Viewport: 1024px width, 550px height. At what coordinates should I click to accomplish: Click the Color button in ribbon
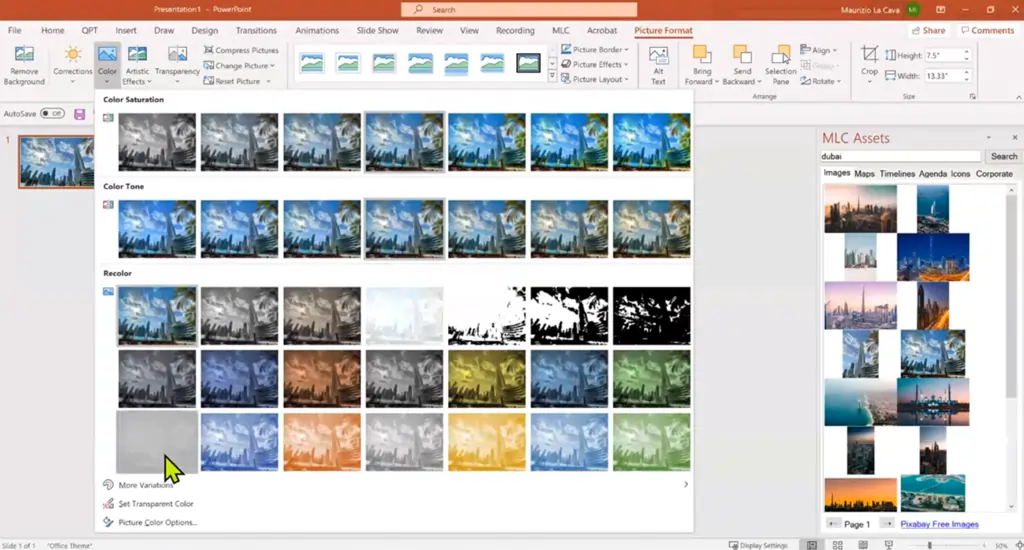tap(107, 65)
